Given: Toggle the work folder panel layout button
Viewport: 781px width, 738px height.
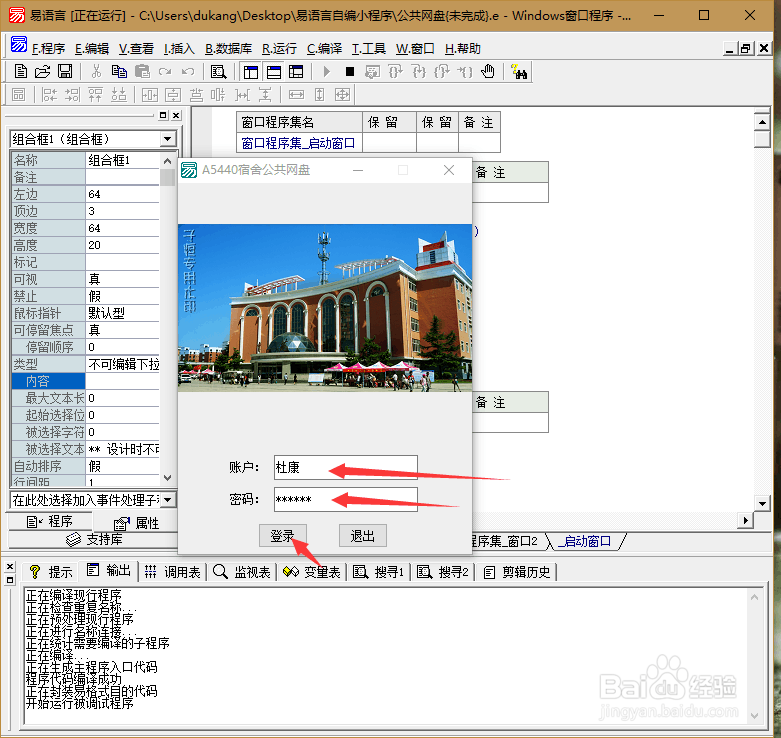Looking at the screenshot, I should [x=251, y=72].
